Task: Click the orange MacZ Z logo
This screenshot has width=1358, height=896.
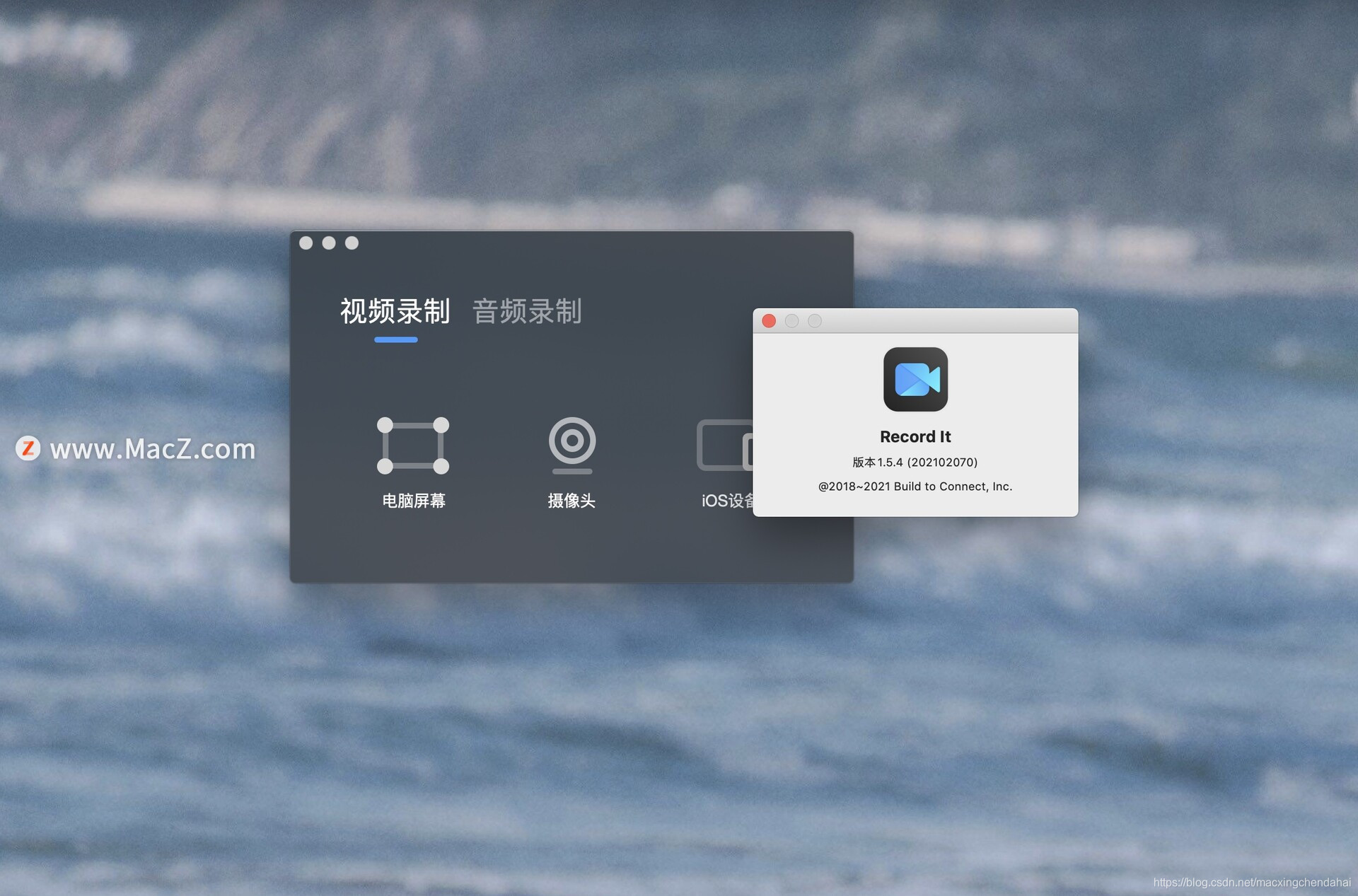Action: (28, 448)
